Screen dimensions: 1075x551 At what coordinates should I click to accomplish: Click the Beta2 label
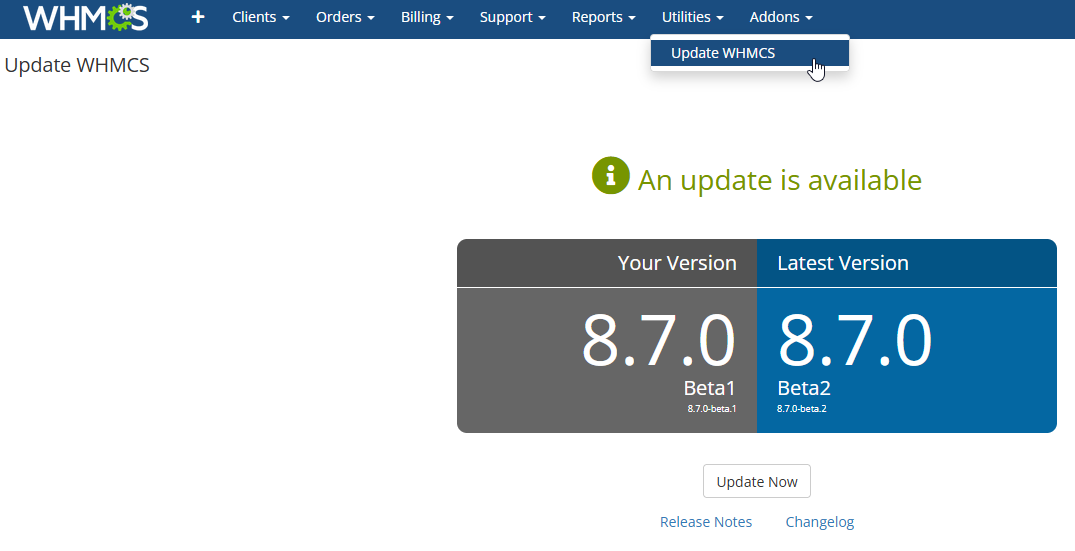[x=804, y=388]
